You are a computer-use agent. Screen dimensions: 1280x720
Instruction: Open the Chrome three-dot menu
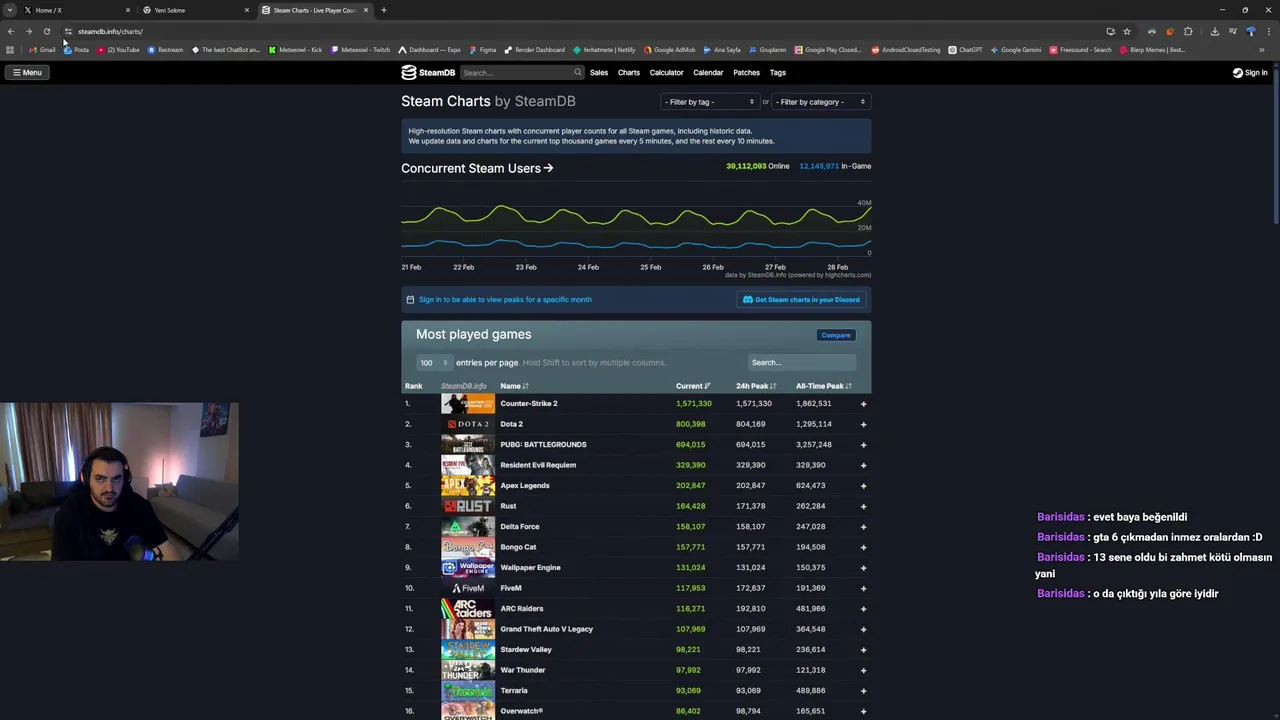tap(1268, 31)
